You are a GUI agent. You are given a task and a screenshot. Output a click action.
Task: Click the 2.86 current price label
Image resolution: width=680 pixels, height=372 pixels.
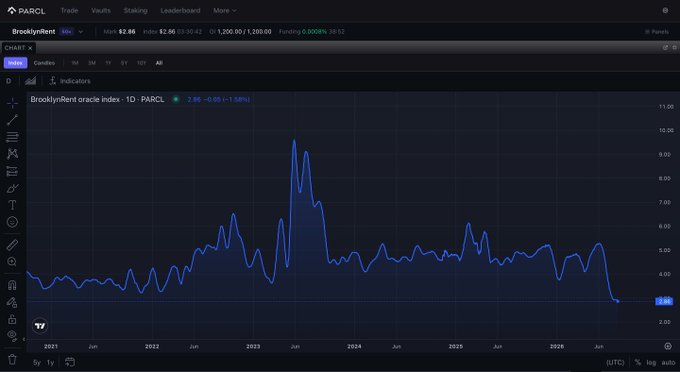pyautogui.click(x=664, y=301)
